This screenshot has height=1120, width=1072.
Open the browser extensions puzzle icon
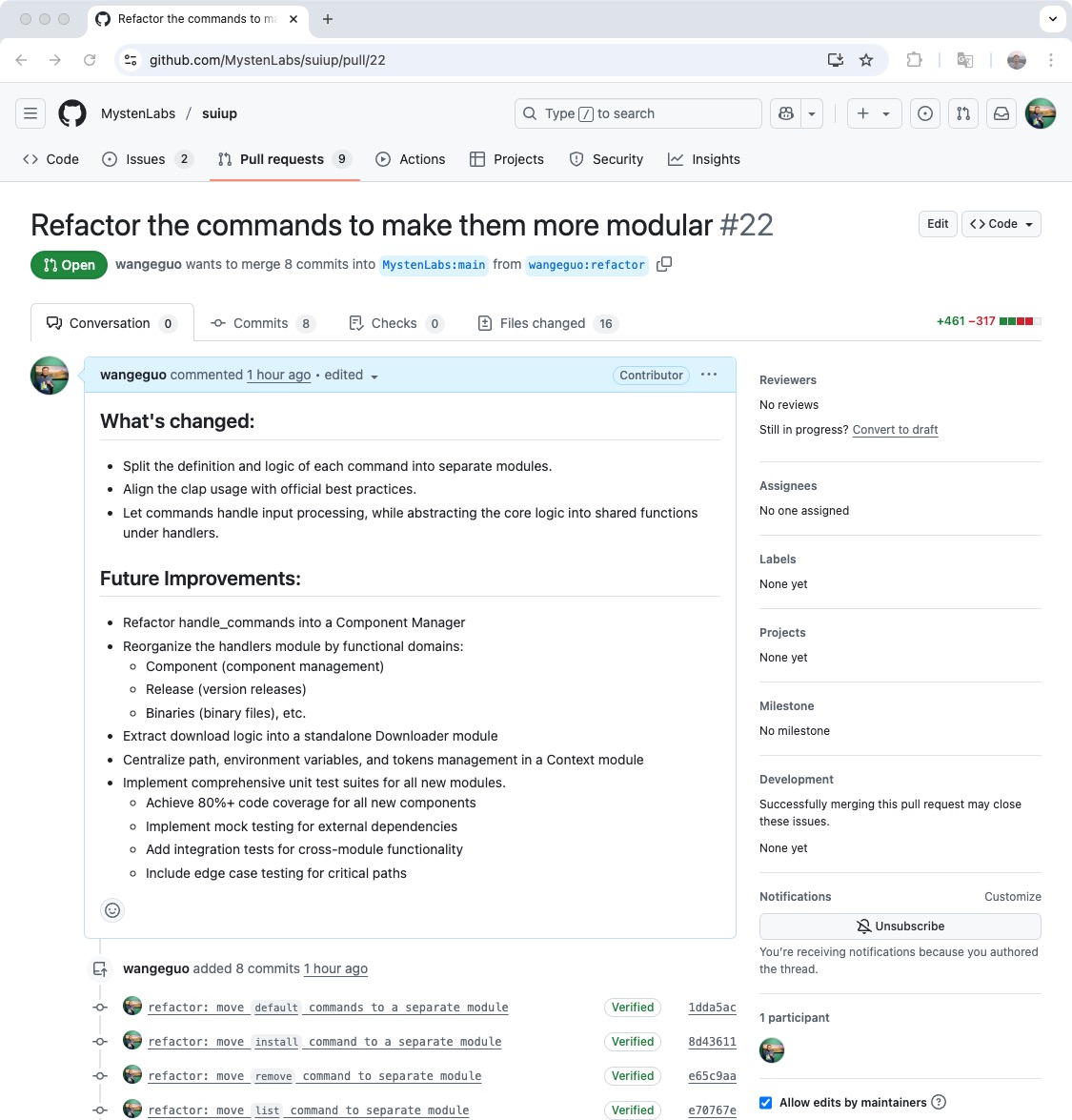click(914, 60)
